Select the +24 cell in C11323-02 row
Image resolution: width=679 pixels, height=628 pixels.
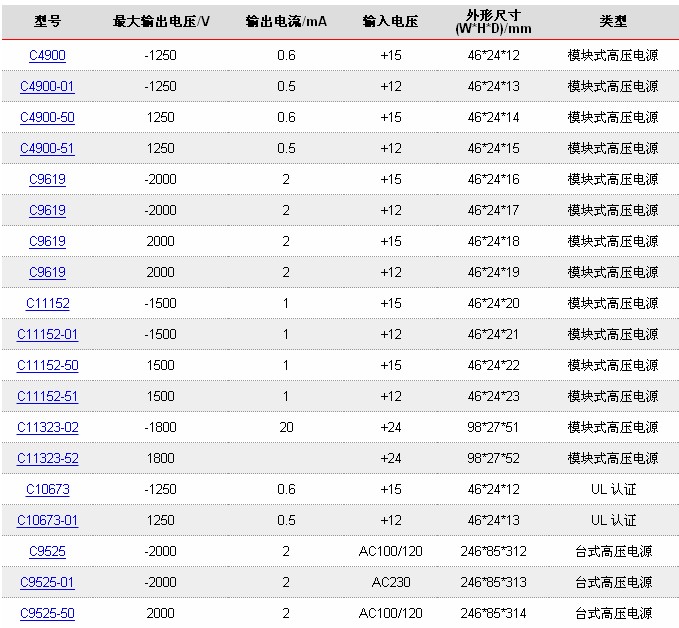tap(391, 427)
